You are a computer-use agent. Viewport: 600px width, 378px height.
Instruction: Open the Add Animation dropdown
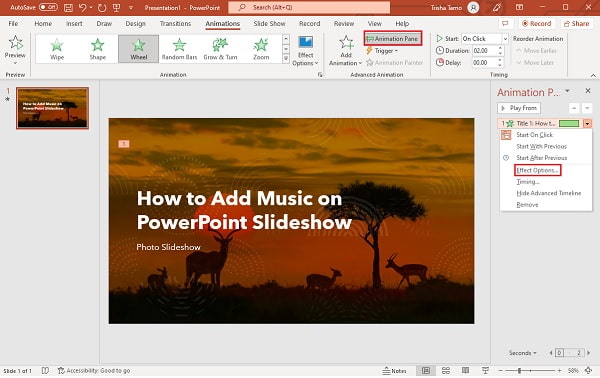click(x=346, y=51)
